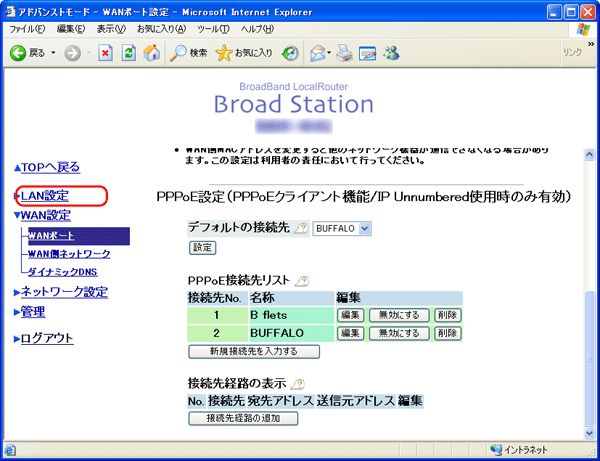Image resolution: width=600 pixels, height=461 pixels.
Task: Click the Mail envelope icon
Action: 318,53
